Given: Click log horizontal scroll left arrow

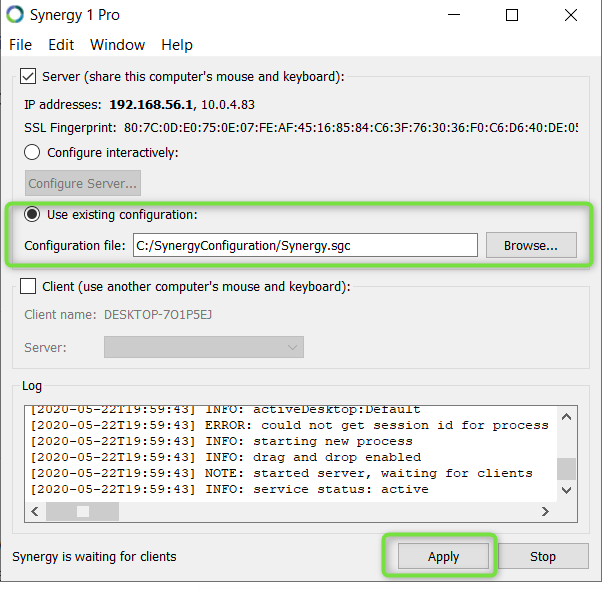Looking at the screenshot, I should [x=35, y=511].
